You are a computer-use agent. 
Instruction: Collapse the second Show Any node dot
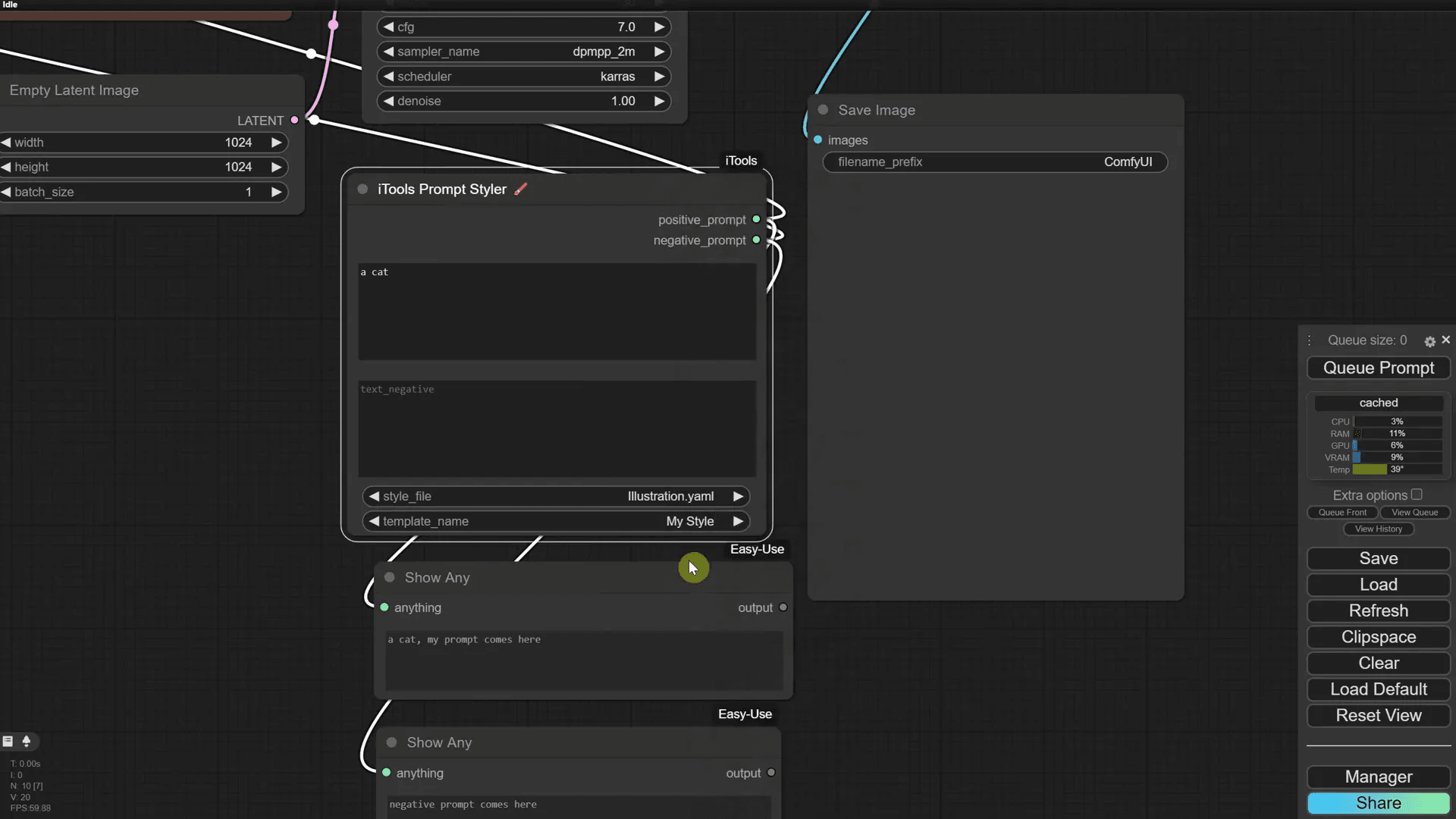[x=391, y=742]
